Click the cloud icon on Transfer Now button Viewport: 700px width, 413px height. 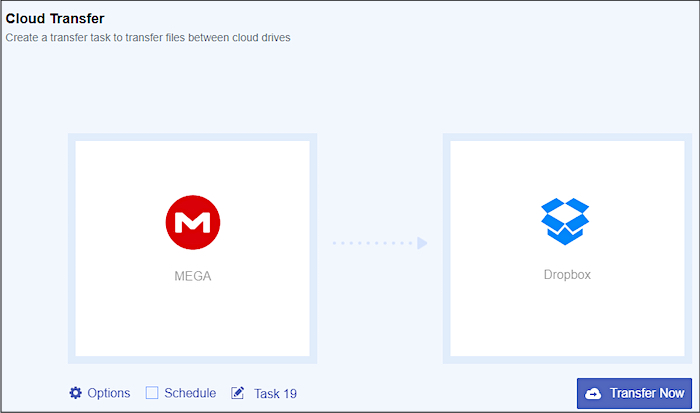point(594,393)
